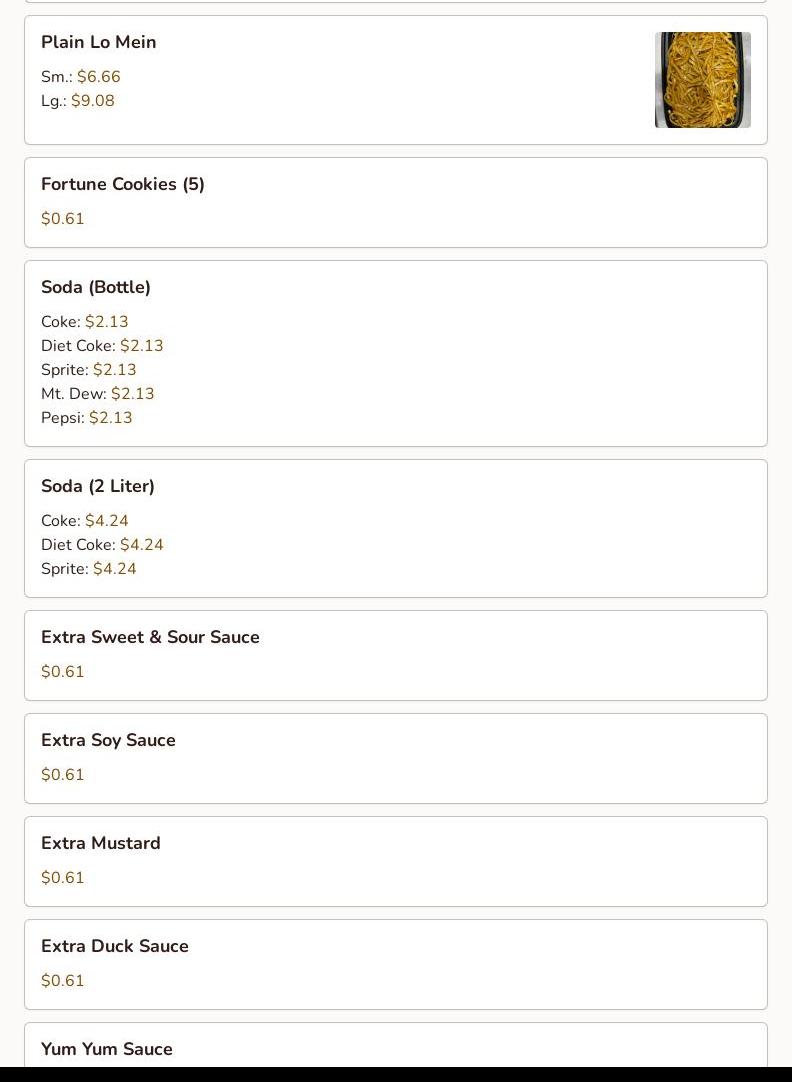
Task: Pick the 2 Liter Coke $4.24 option
Action: [x=85, y=520]
